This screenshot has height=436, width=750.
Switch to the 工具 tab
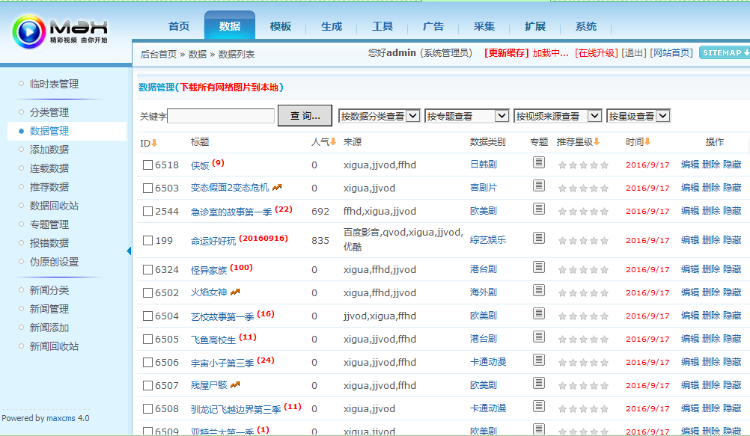(382, 26)
